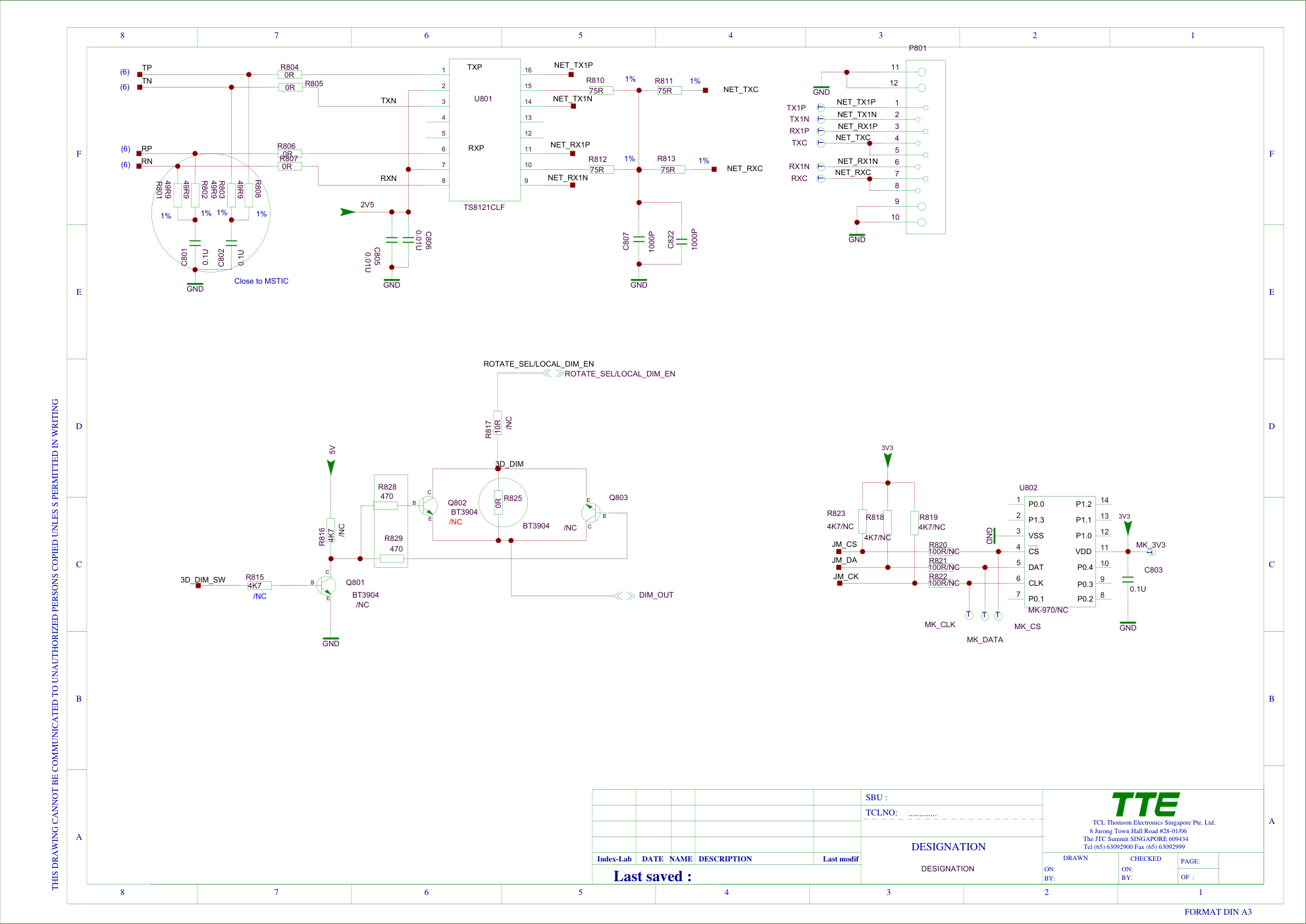
Task: Click the GND symbol under Q801 emitter
Action: point(331,642)
